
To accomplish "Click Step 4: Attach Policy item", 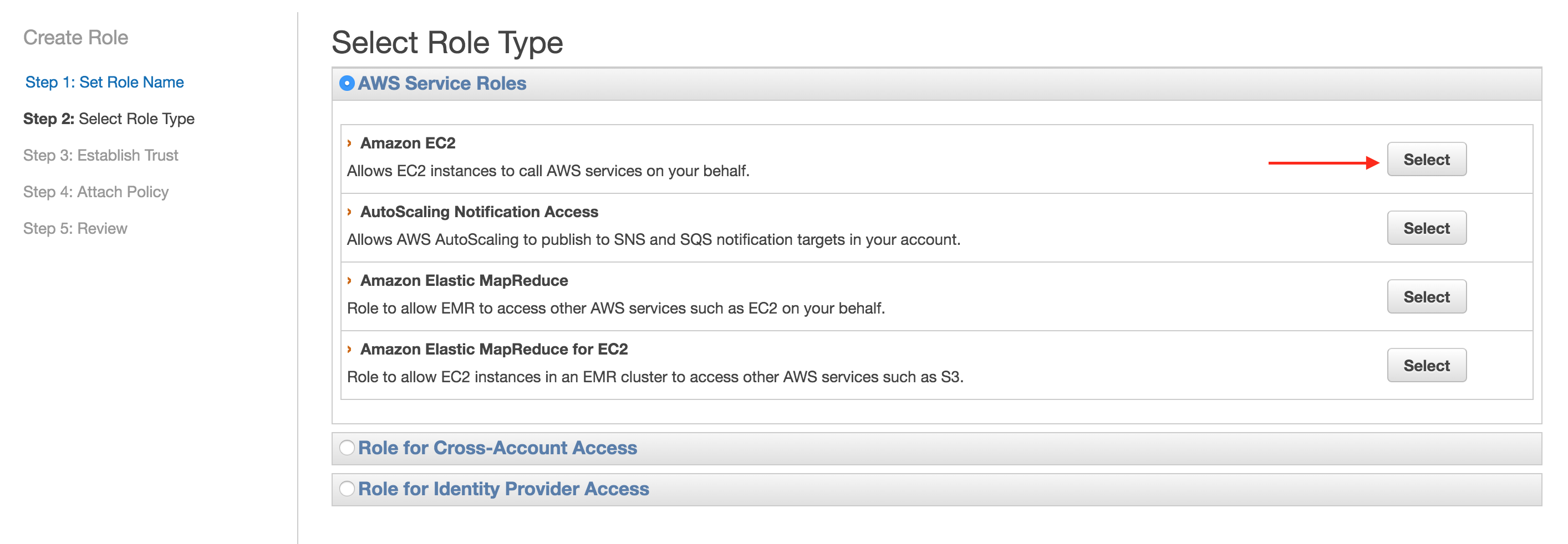I will [x=96, y=192].
